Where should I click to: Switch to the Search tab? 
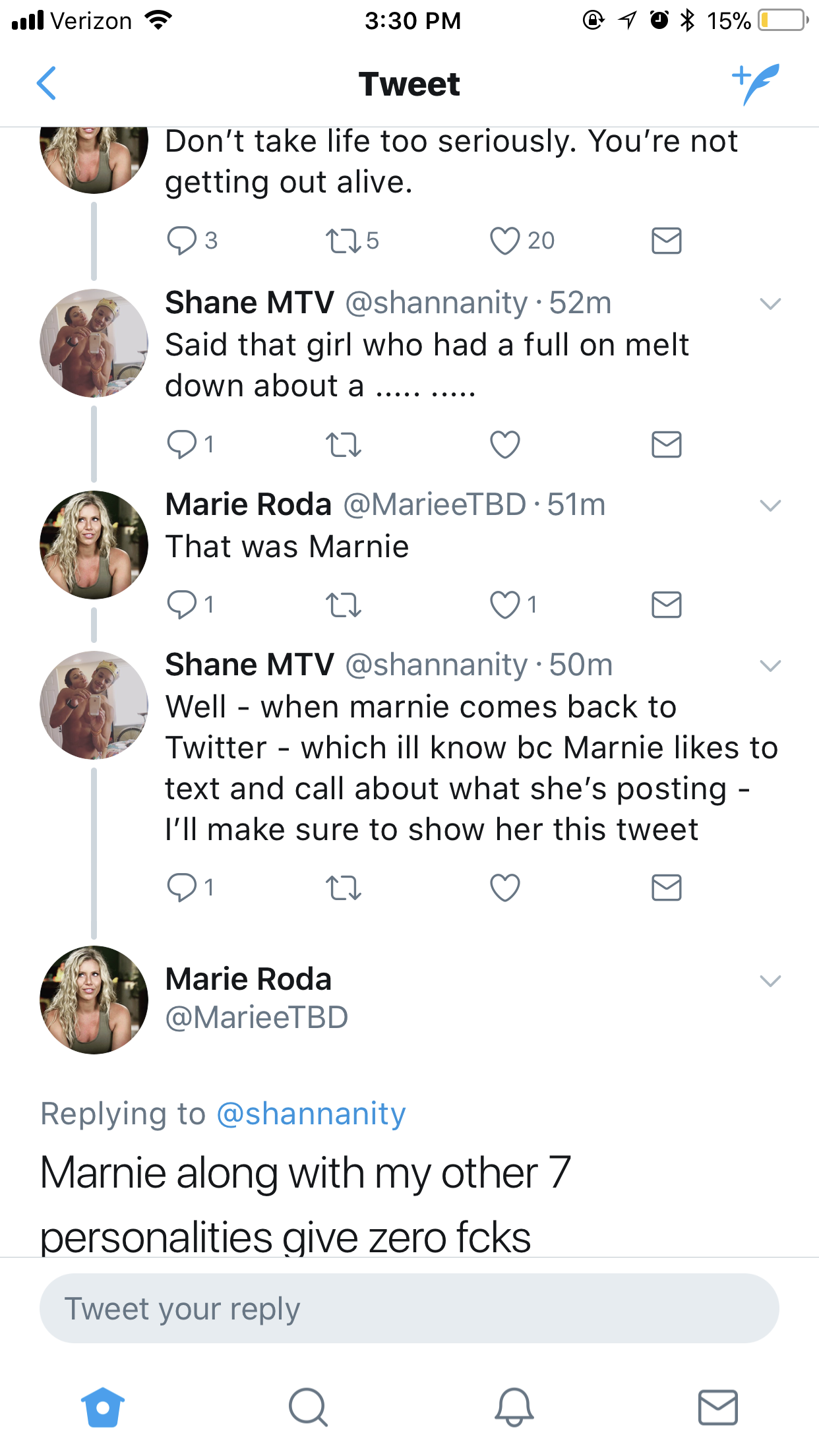click(308, 1407)
